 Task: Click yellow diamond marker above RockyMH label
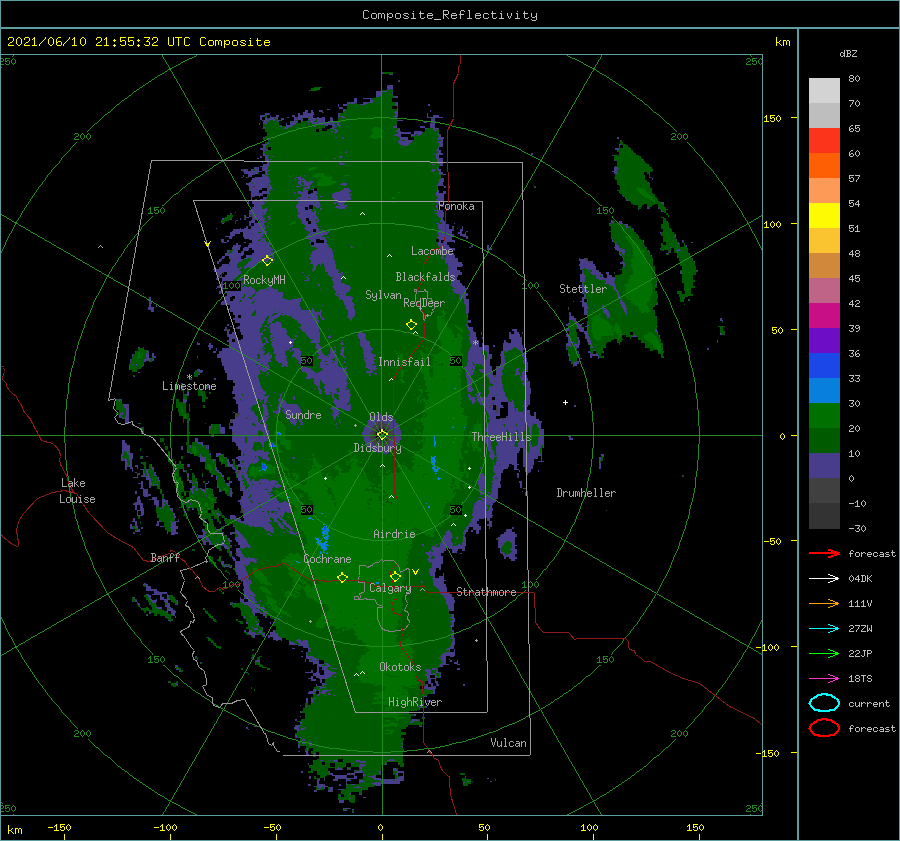tap(267, 261)
